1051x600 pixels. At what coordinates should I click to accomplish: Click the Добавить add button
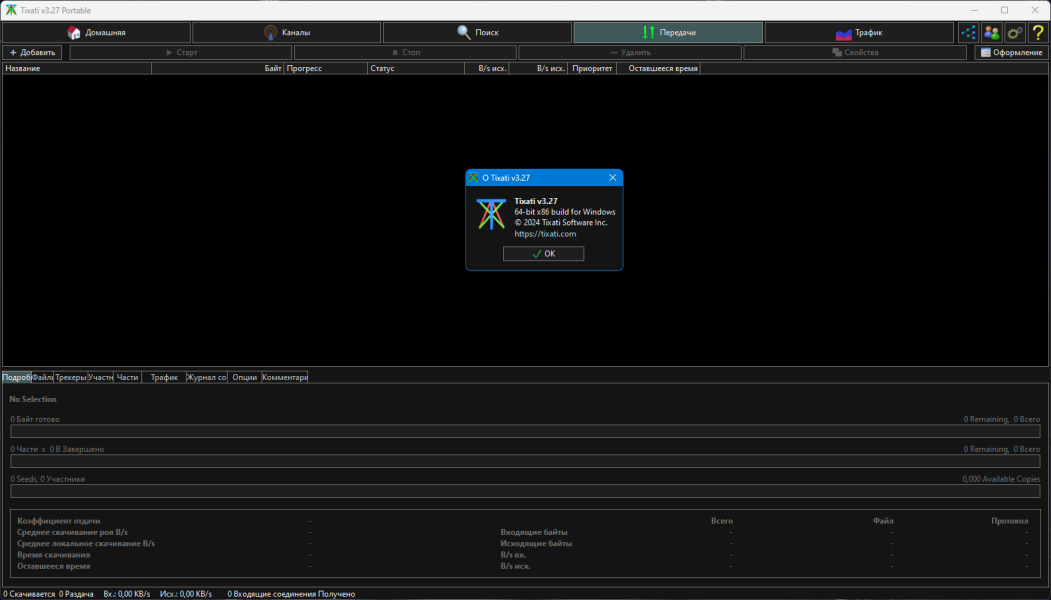pos(32,52)
